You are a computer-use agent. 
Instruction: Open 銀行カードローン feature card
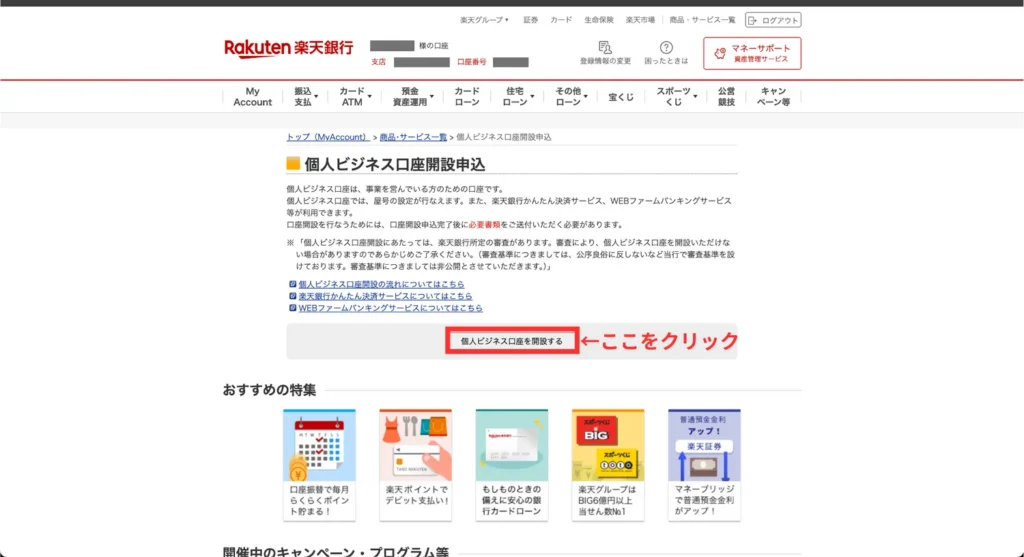point(511,464)
